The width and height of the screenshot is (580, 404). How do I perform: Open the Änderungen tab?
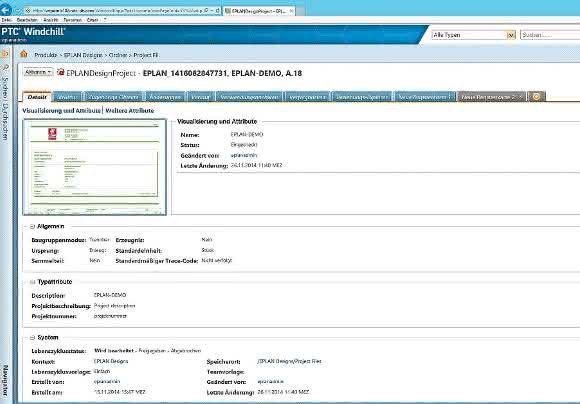(x=165, y=97)
